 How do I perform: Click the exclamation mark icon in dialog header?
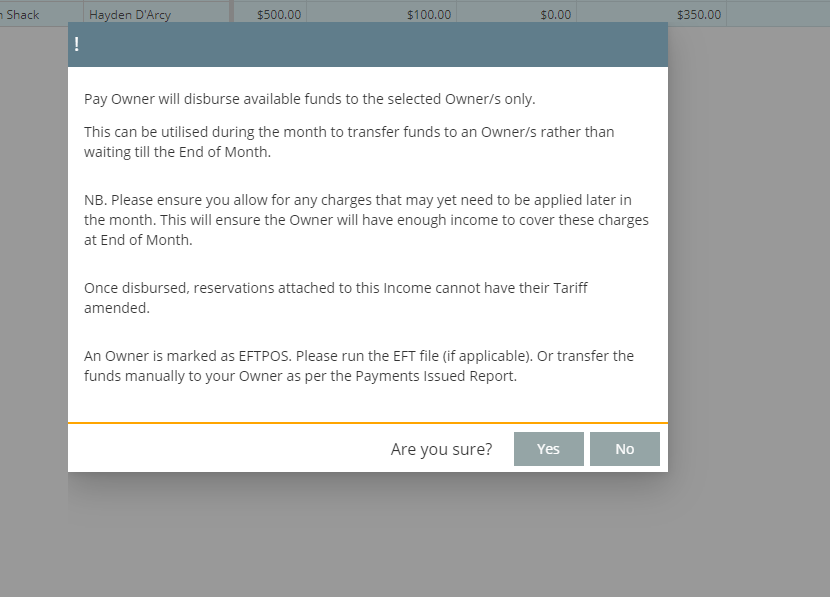pos(77,45)
